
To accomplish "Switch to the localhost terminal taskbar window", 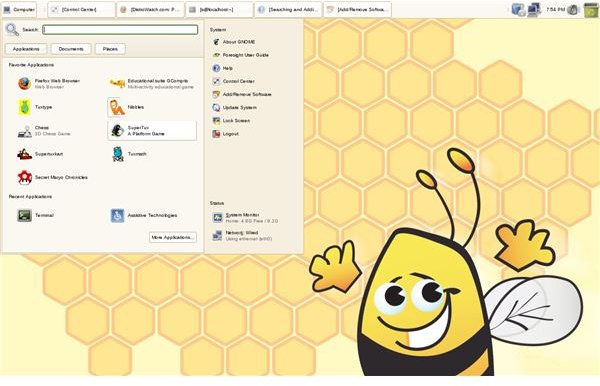I will tap(219, 10).
